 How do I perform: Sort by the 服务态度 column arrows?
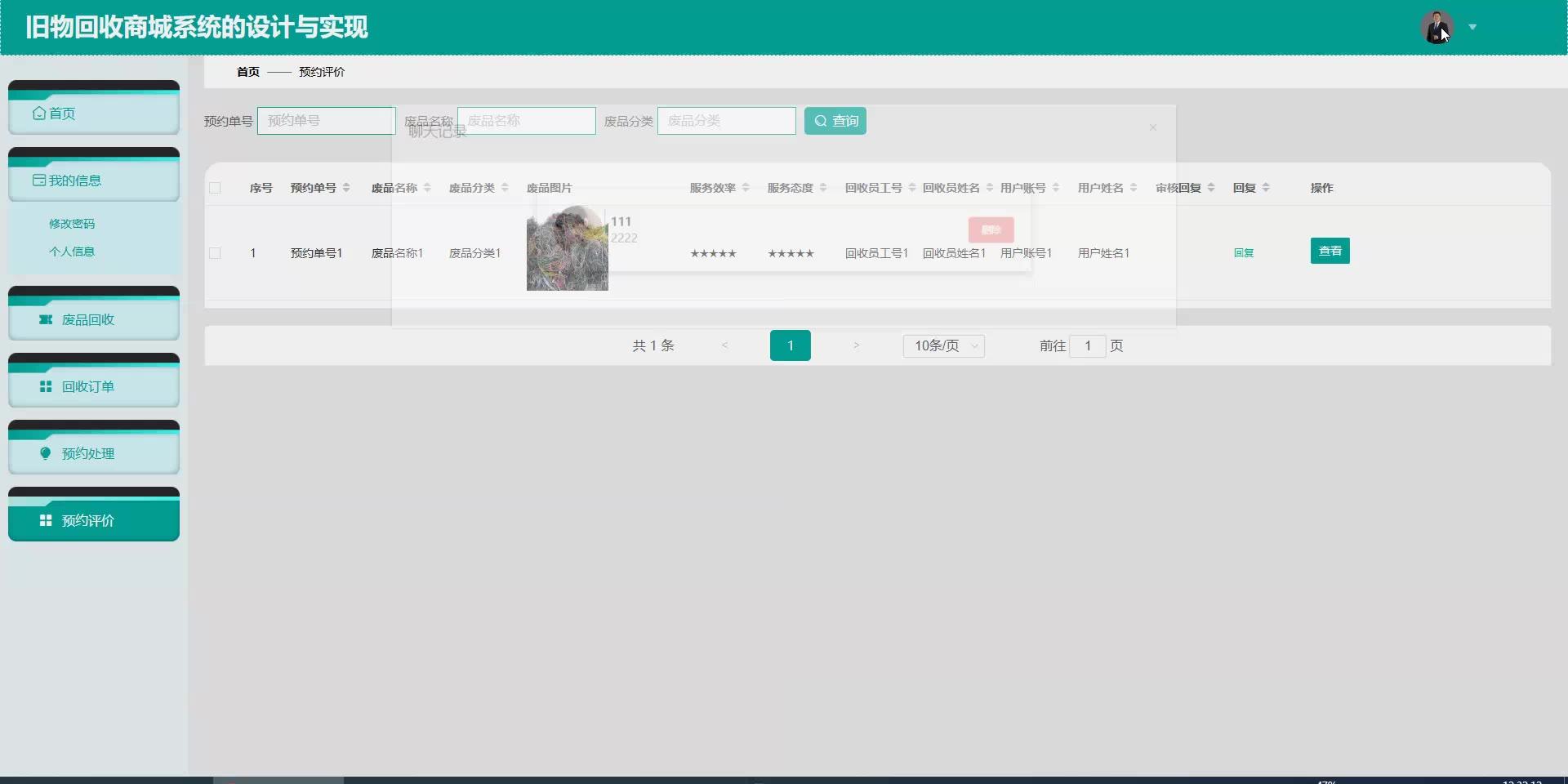[823, 188]
